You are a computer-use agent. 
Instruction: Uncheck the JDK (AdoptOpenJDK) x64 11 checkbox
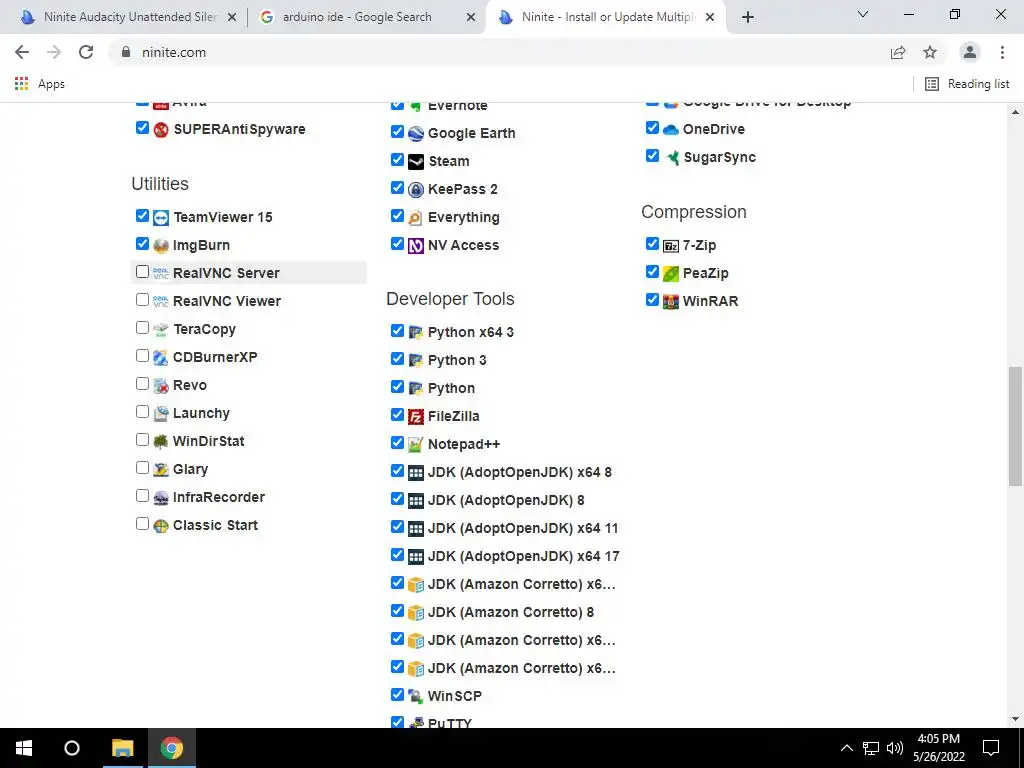tap(397, 526)
